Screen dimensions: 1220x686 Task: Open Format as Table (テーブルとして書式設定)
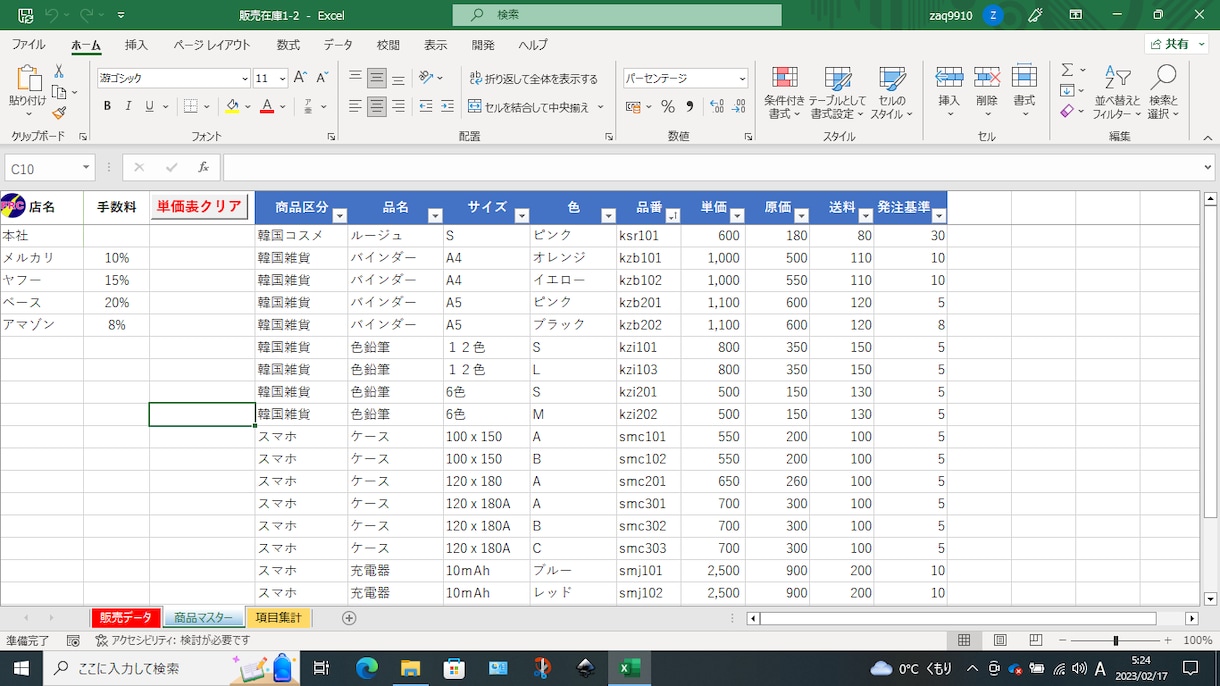[838, 93]
